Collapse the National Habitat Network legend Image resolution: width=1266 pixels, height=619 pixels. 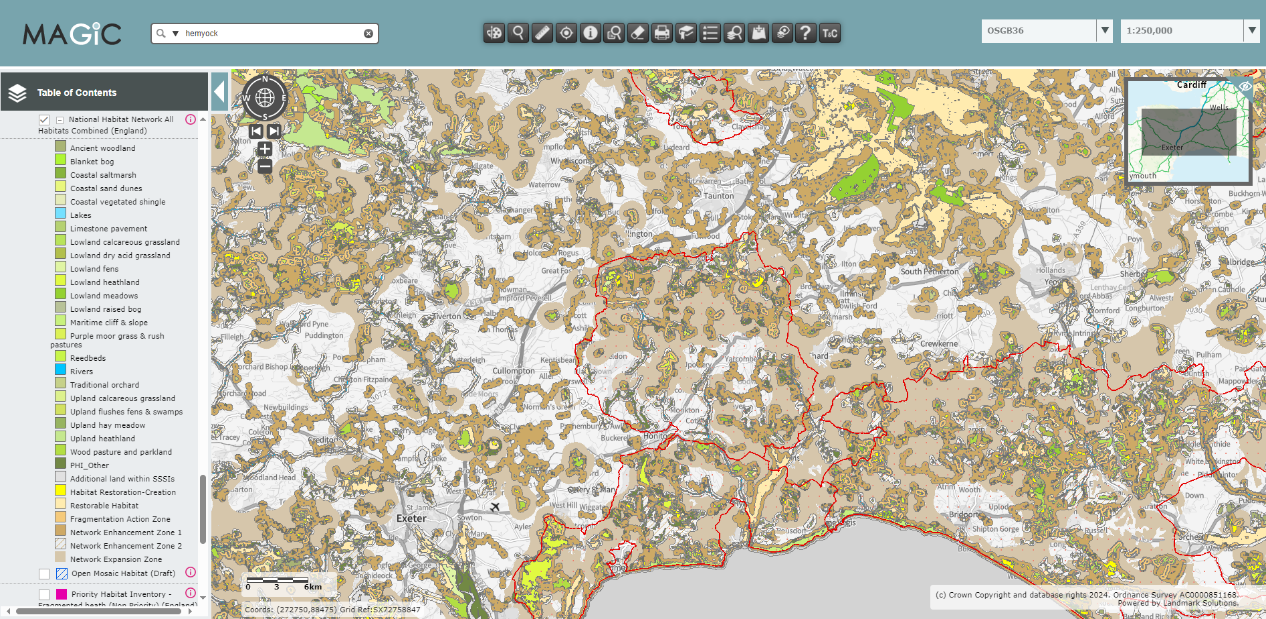60,120
